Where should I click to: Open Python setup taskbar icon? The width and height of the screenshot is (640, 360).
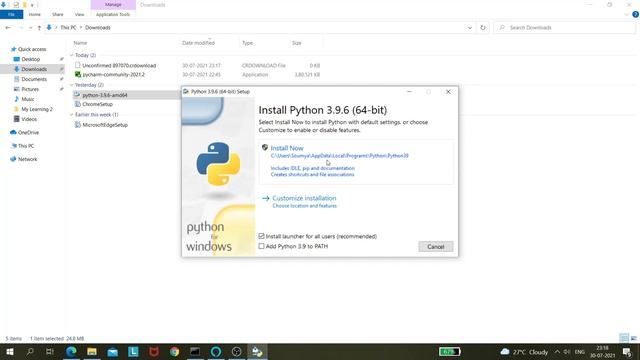pyautogui.click(x=257, y=351)
